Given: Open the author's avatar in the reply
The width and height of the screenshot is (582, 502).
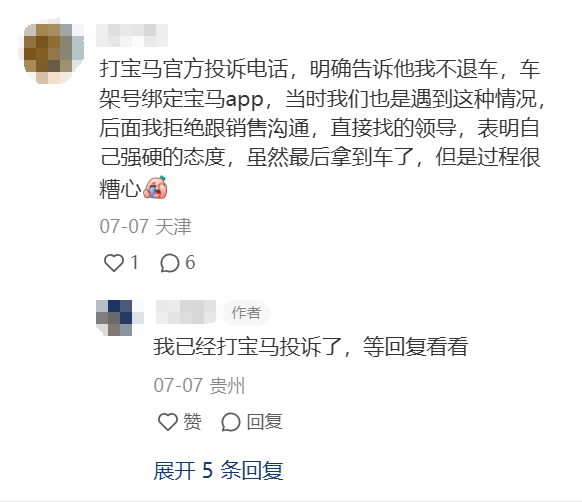Looking at the screenshot, I should pyautogui.click(x=114, y=318).
